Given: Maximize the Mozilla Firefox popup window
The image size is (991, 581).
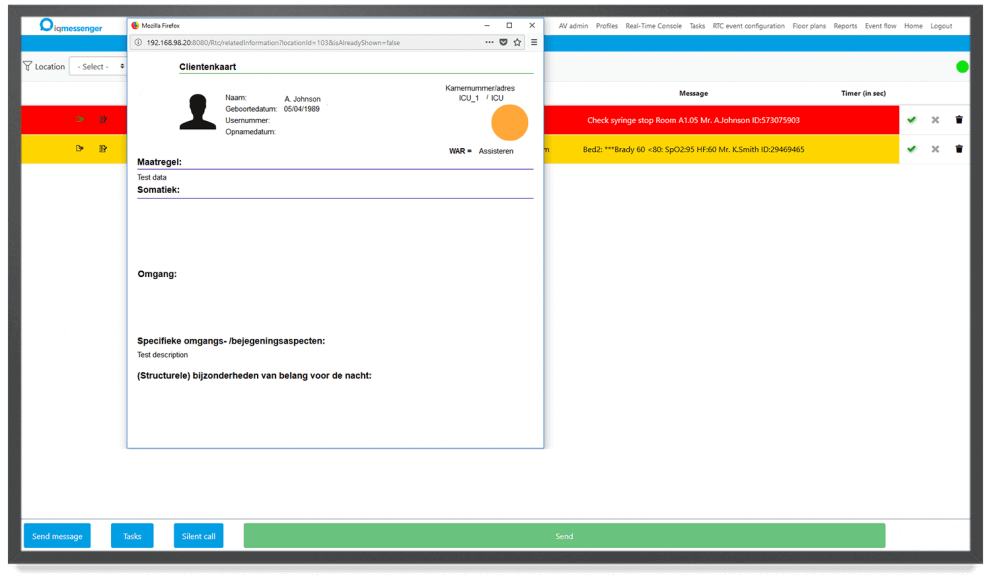Looking at the screenshot, I should point(509,25).
